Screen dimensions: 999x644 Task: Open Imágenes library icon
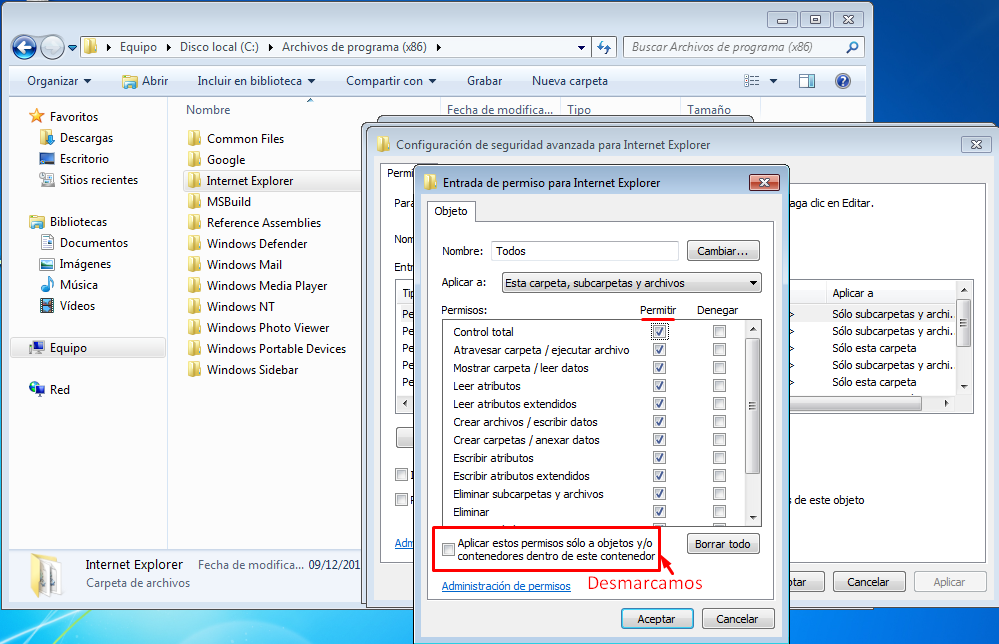tap(47, 264)
